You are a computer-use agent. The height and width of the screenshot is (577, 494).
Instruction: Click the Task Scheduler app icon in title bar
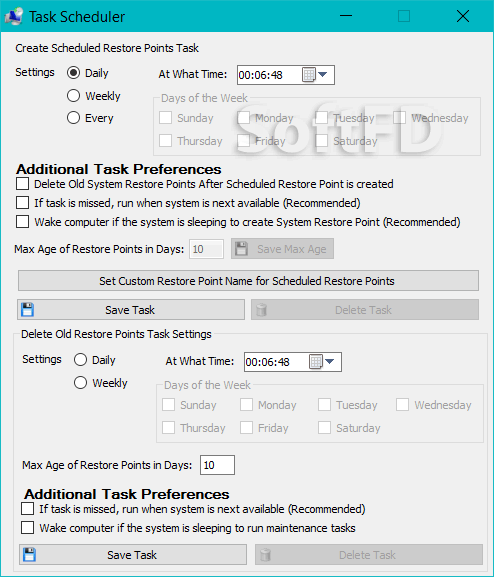click(13, 16)
